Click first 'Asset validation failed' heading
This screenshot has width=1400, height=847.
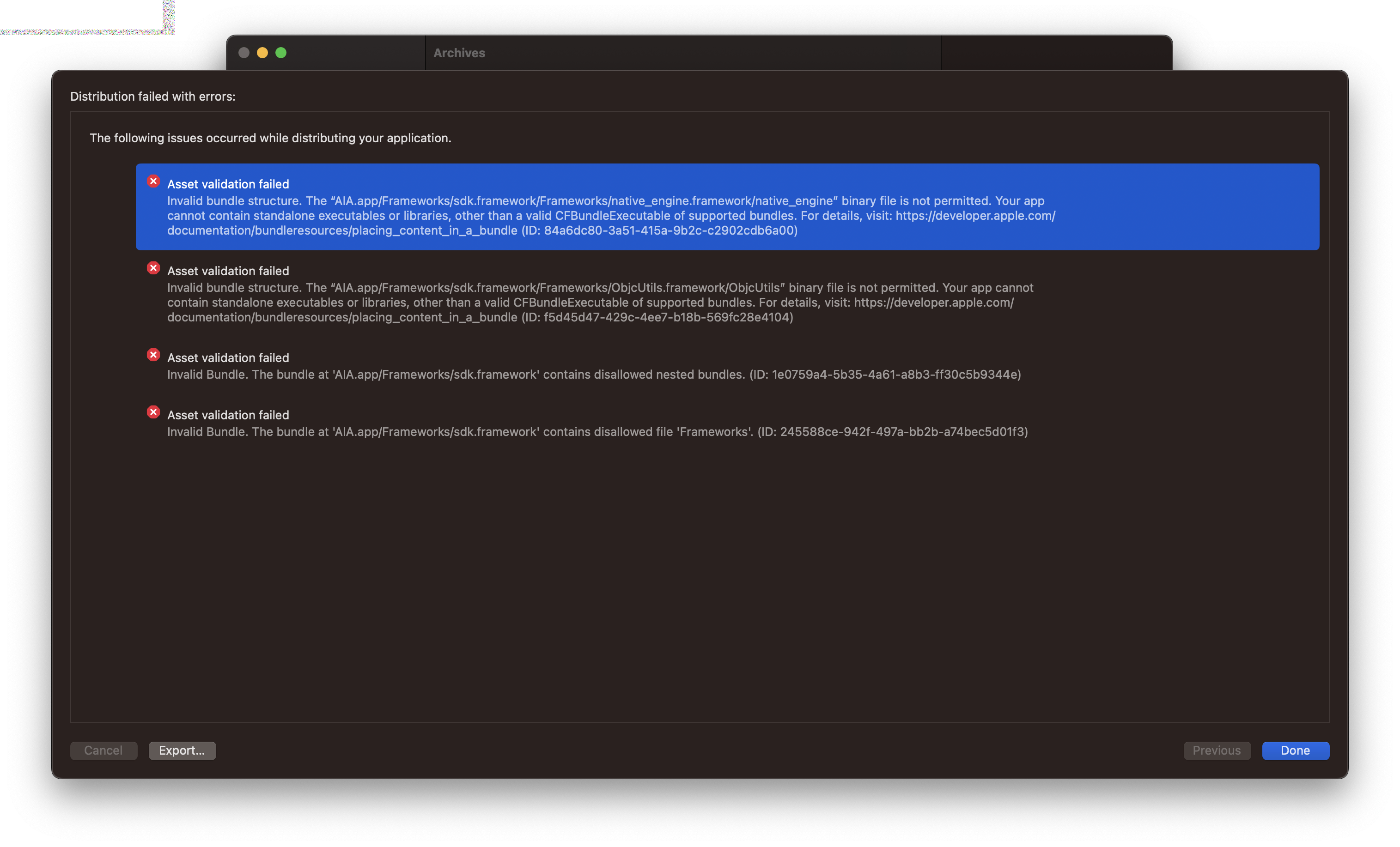pyautogui.click(x=228, y=184)
